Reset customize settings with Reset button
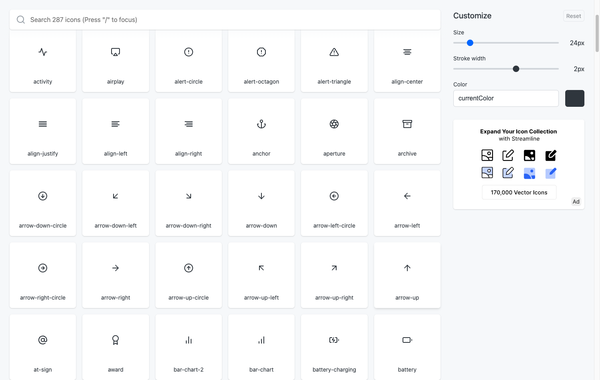This screenshot has height=380, width=600. click(573, 16)
